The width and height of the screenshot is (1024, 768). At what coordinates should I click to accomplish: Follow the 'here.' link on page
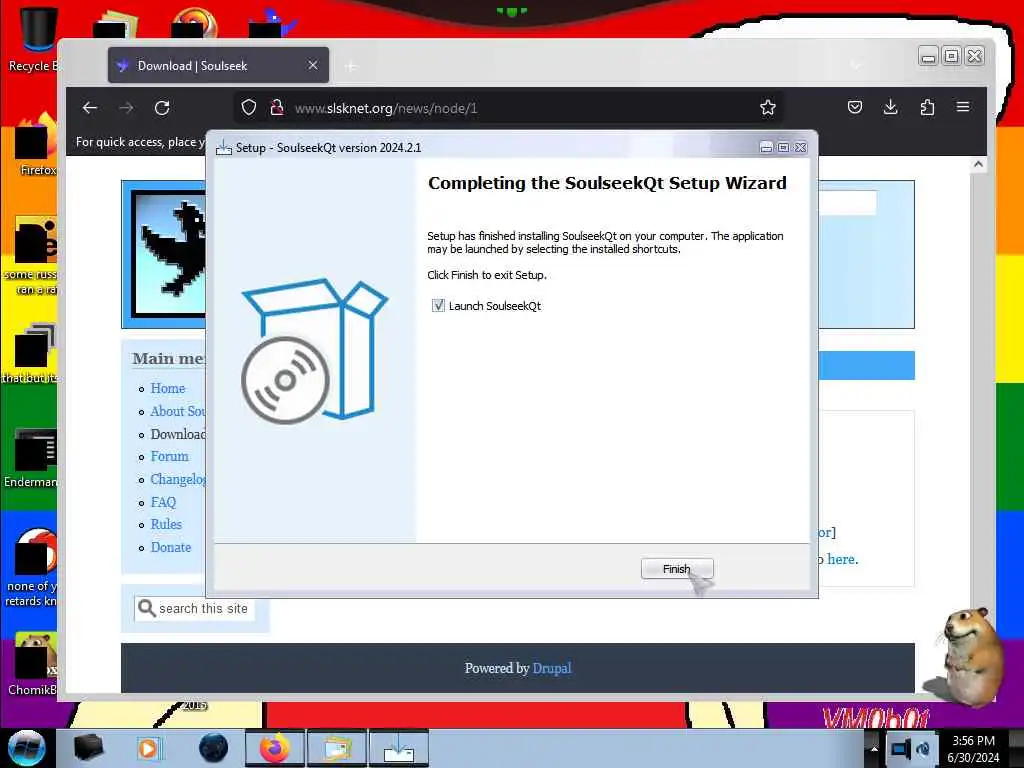tap(842, 559)
